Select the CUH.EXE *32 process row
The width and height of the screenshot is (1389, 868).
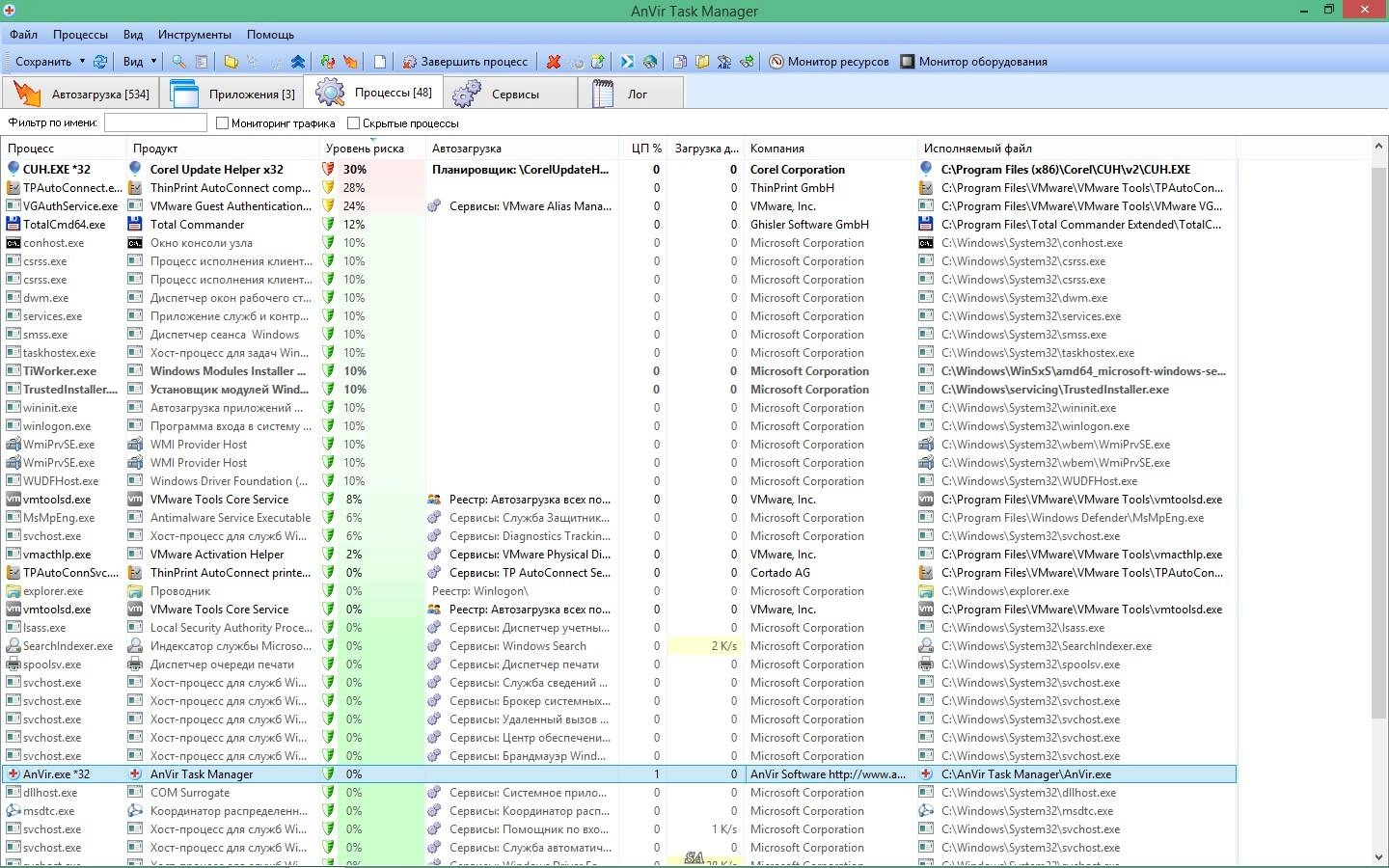click(x=618, y=169)
